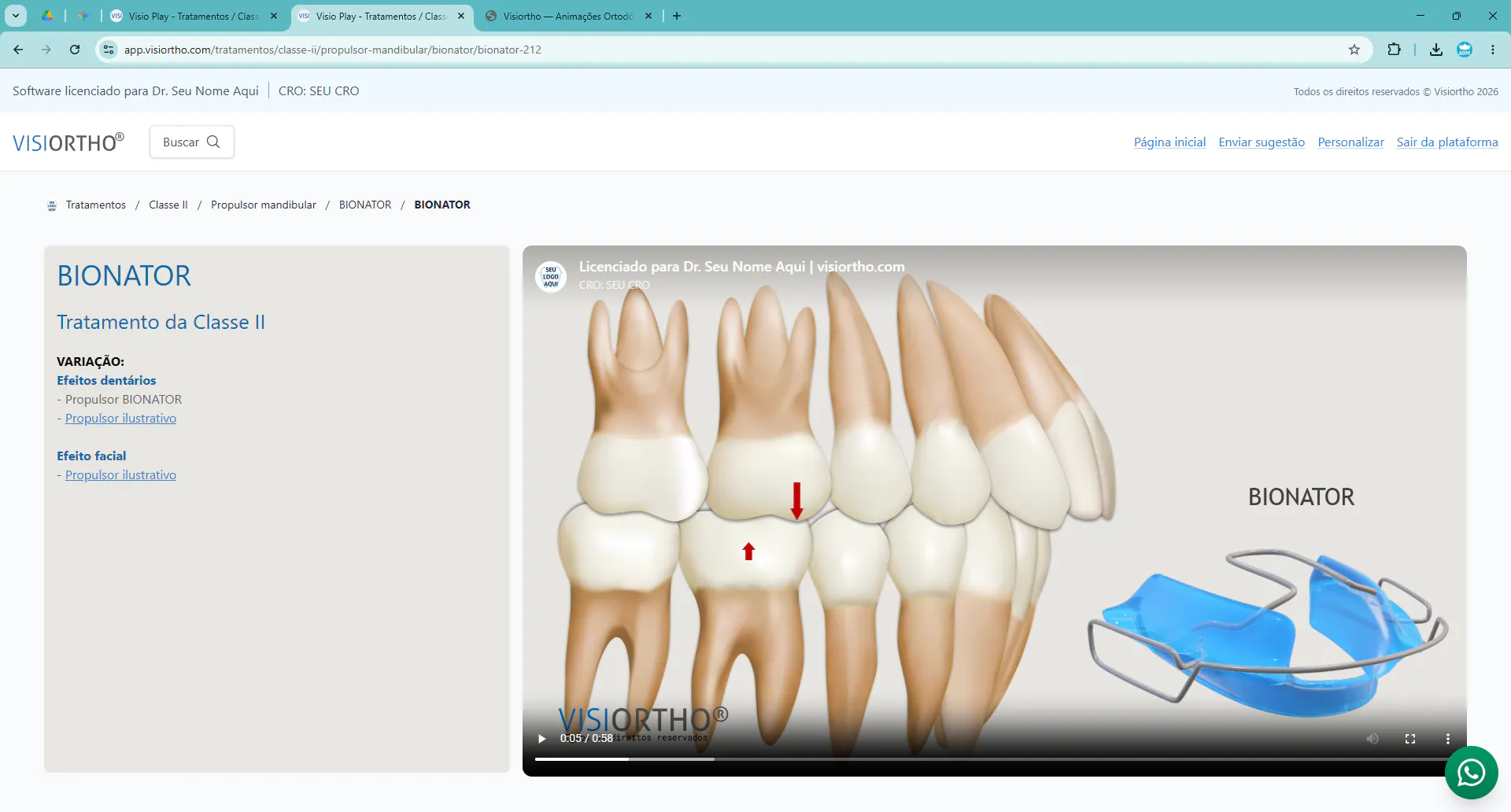Switch to the pinned Gemini tab
The width and height of the screenshot is (1511, 812).
click(x=83, y=16)
